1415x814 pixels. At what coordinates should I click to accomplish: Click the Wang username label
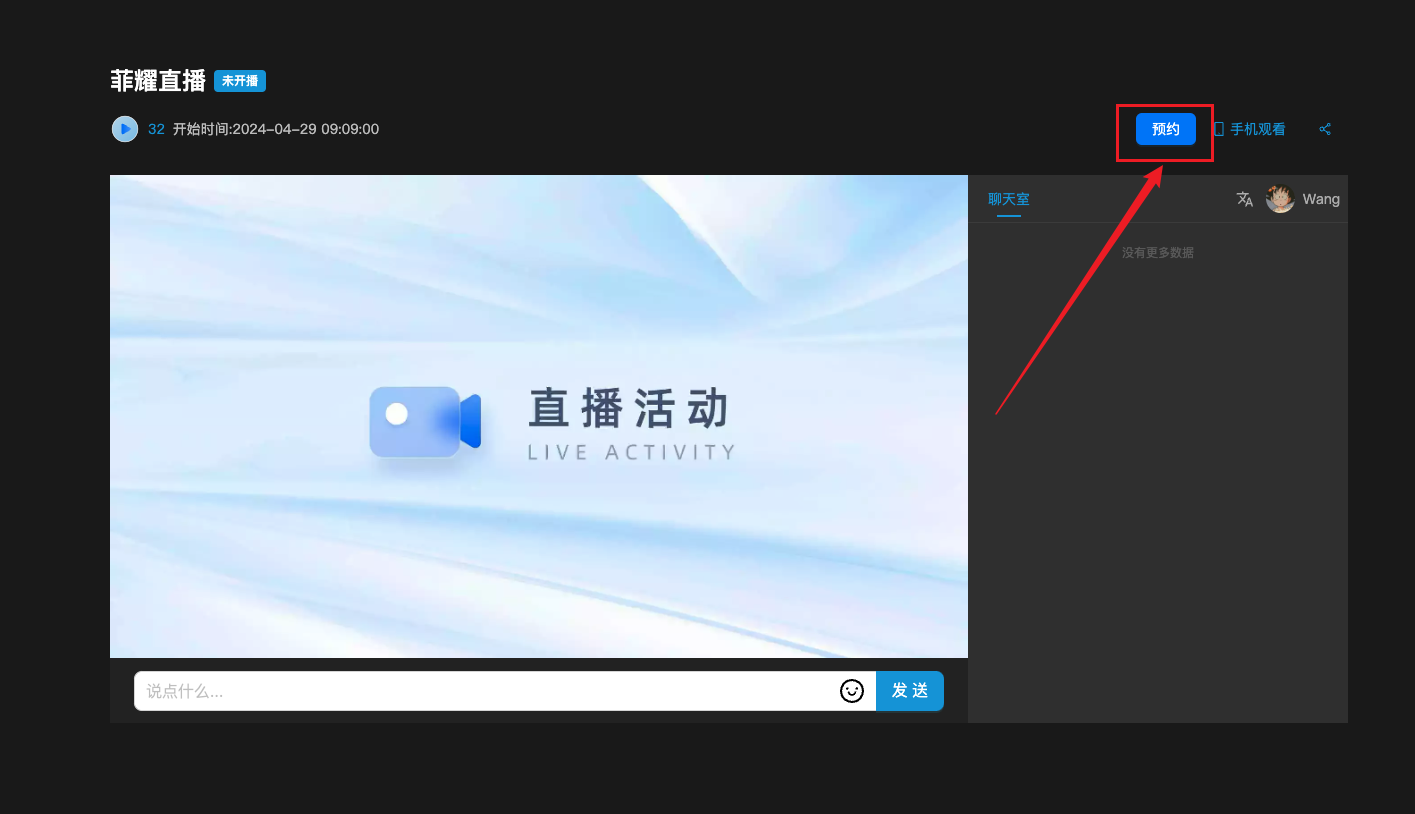click(x=1320, y=199)
